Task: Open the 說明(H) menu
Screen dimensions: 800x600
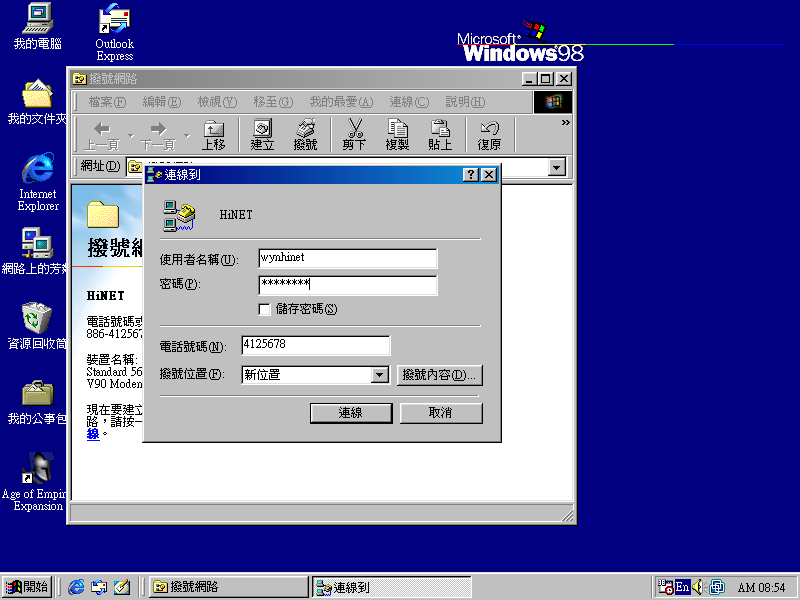Action: (x=465, y=102)
